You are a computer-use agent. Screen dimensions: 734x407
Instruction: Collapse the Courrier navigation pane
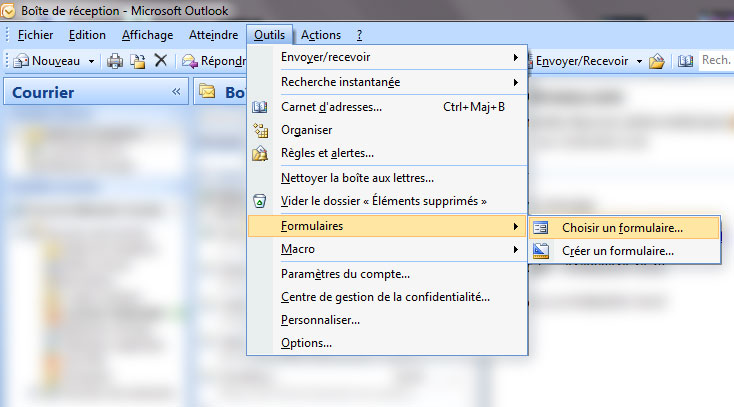[176, 91]
